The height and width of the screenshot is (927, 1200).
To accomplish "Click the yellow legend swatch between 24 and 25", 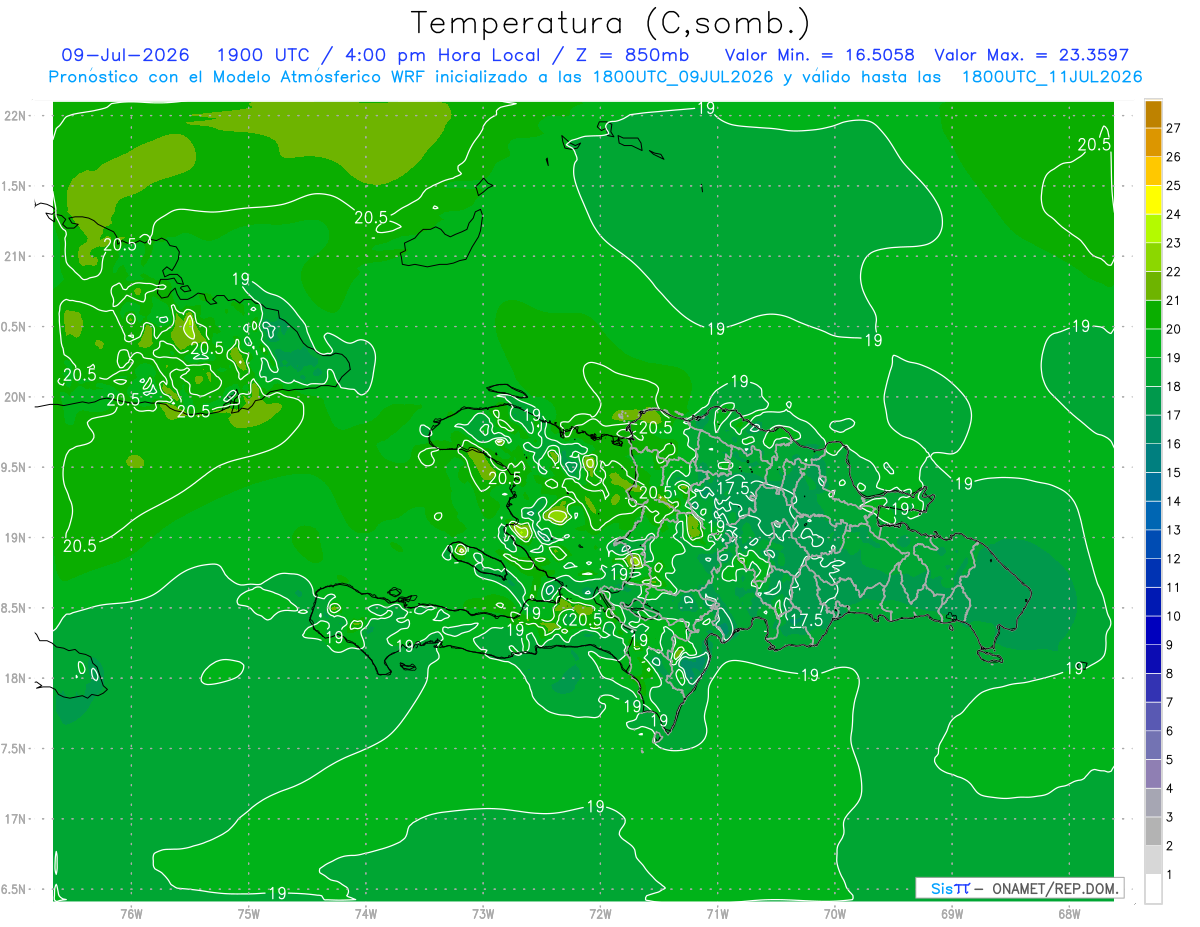I will pyautogui.click(x=1153, y=200).
